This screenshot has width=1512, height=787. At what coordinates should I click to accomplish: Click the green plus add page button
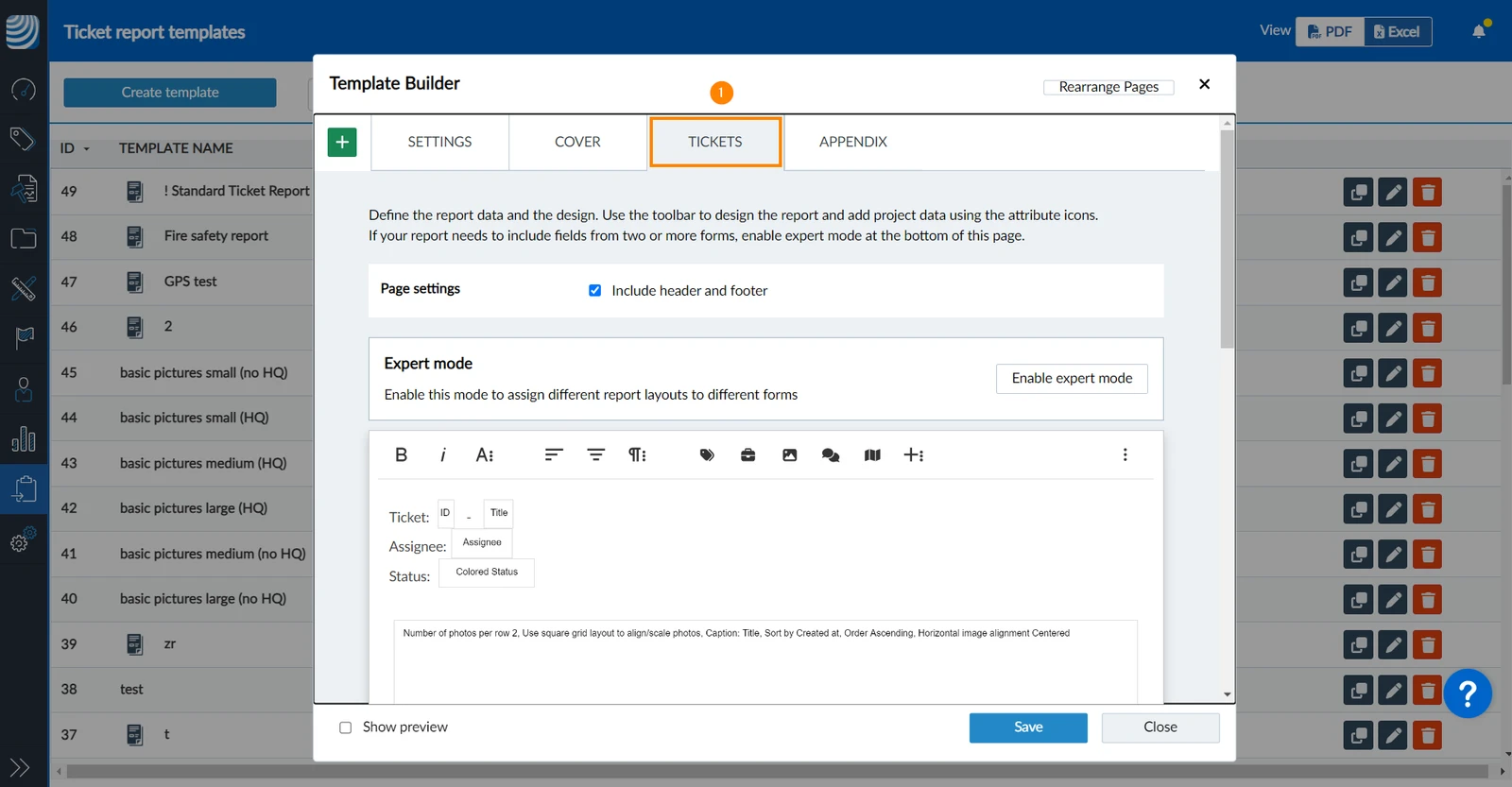click(342, 142)
